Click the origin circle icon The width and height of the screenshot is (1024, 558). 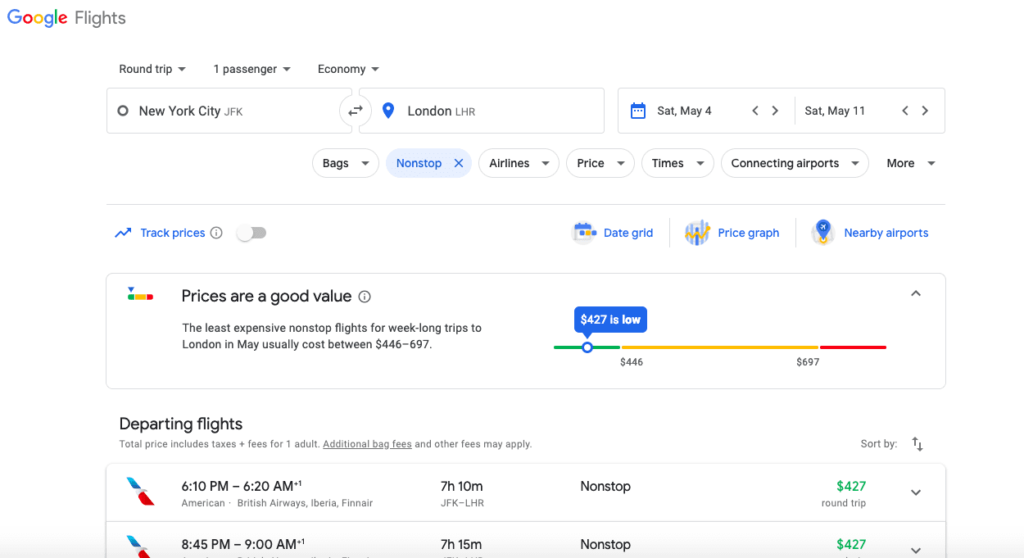pos(123,111)
